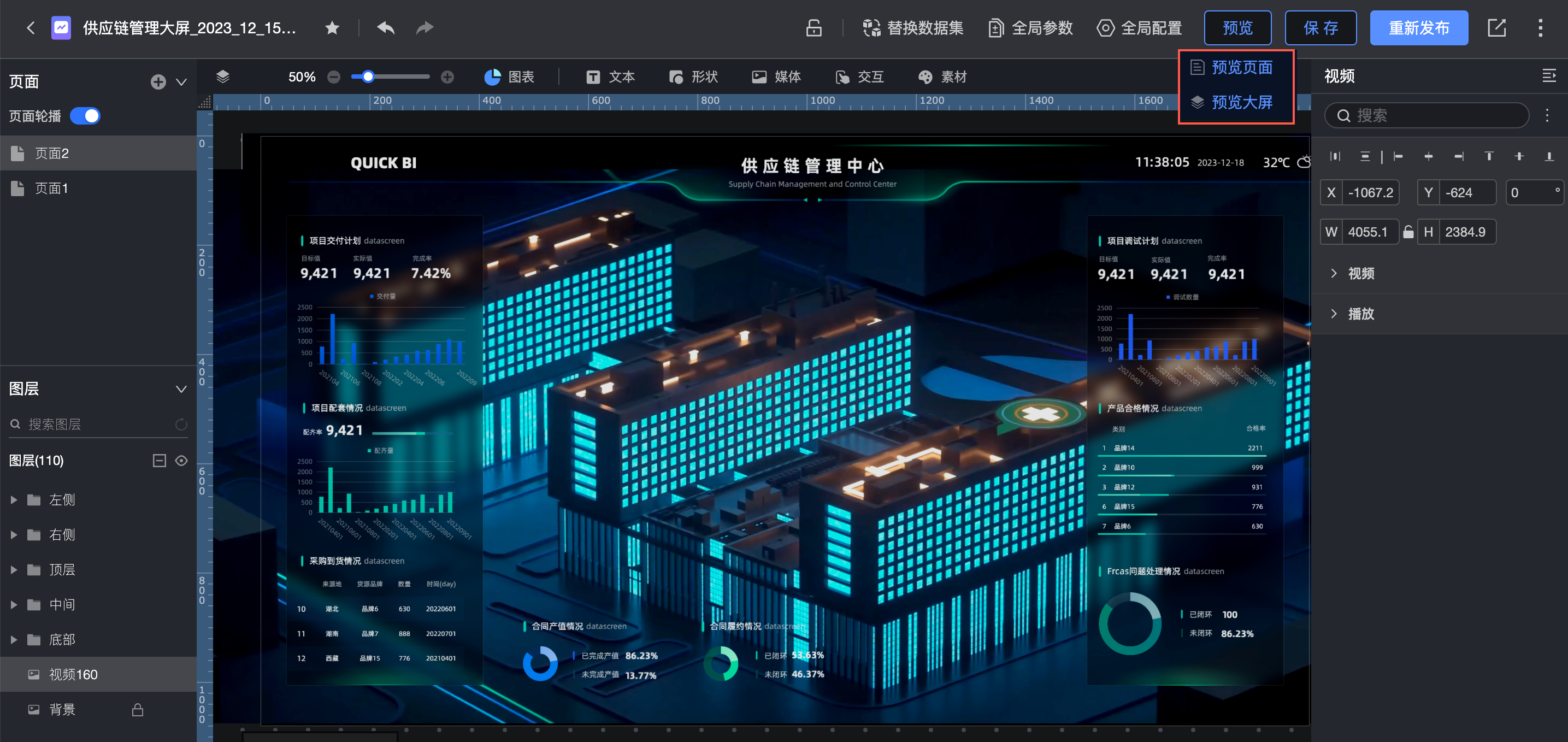The width and height of the screenshot is (1568, 742).
Task: Add a new page with the plus icon
Action: click(x=158, y=81)
